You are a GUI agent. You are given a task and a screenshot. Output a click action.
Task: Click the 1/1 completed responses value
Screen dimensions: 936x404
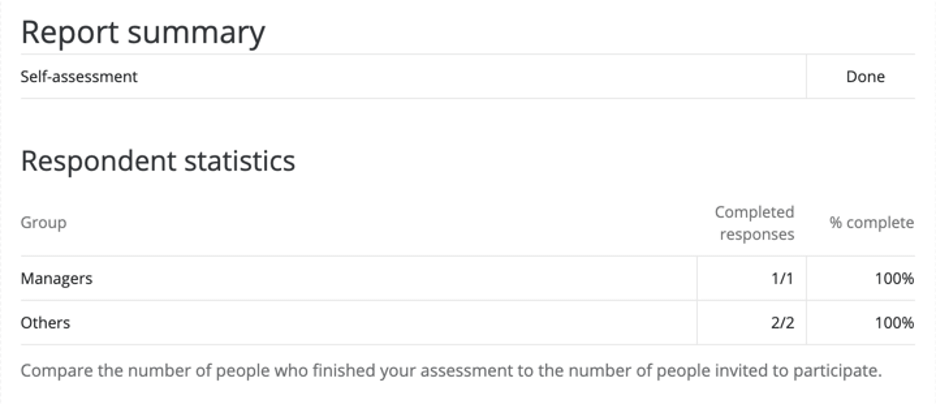783,279
